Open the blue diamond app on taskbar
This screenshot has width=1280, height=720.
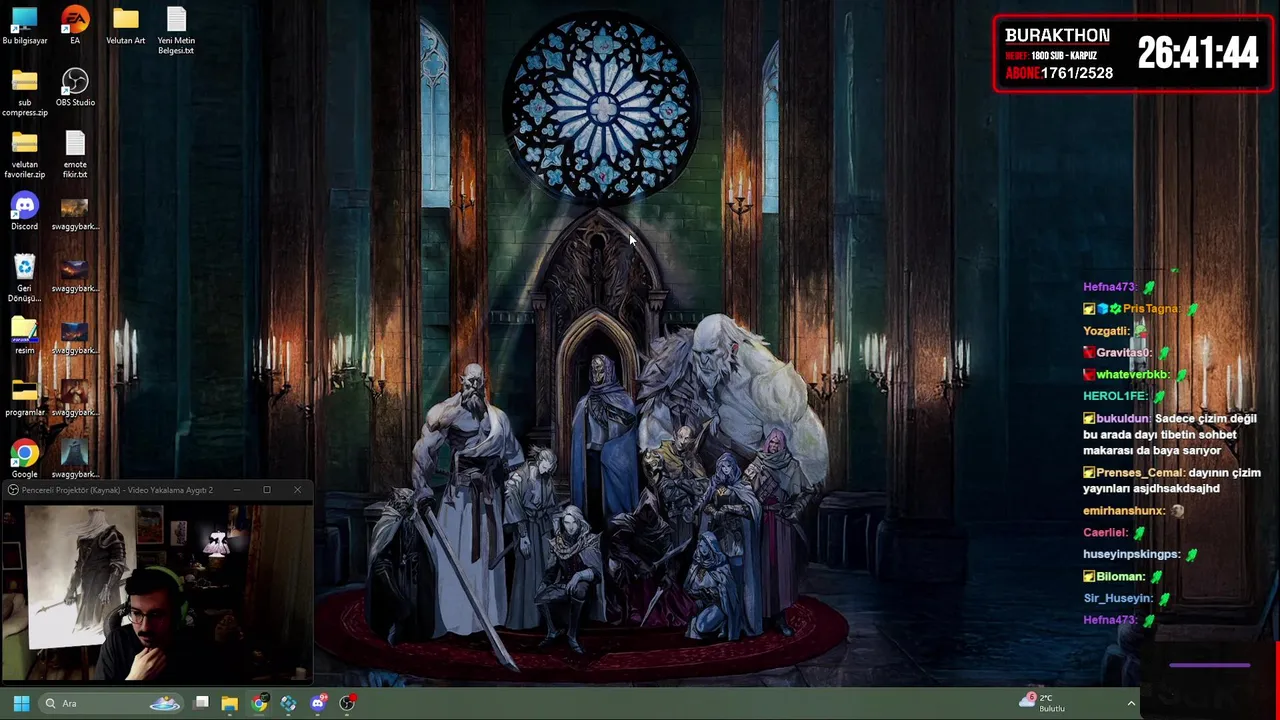pyautogui.click(x=288, y=703)
